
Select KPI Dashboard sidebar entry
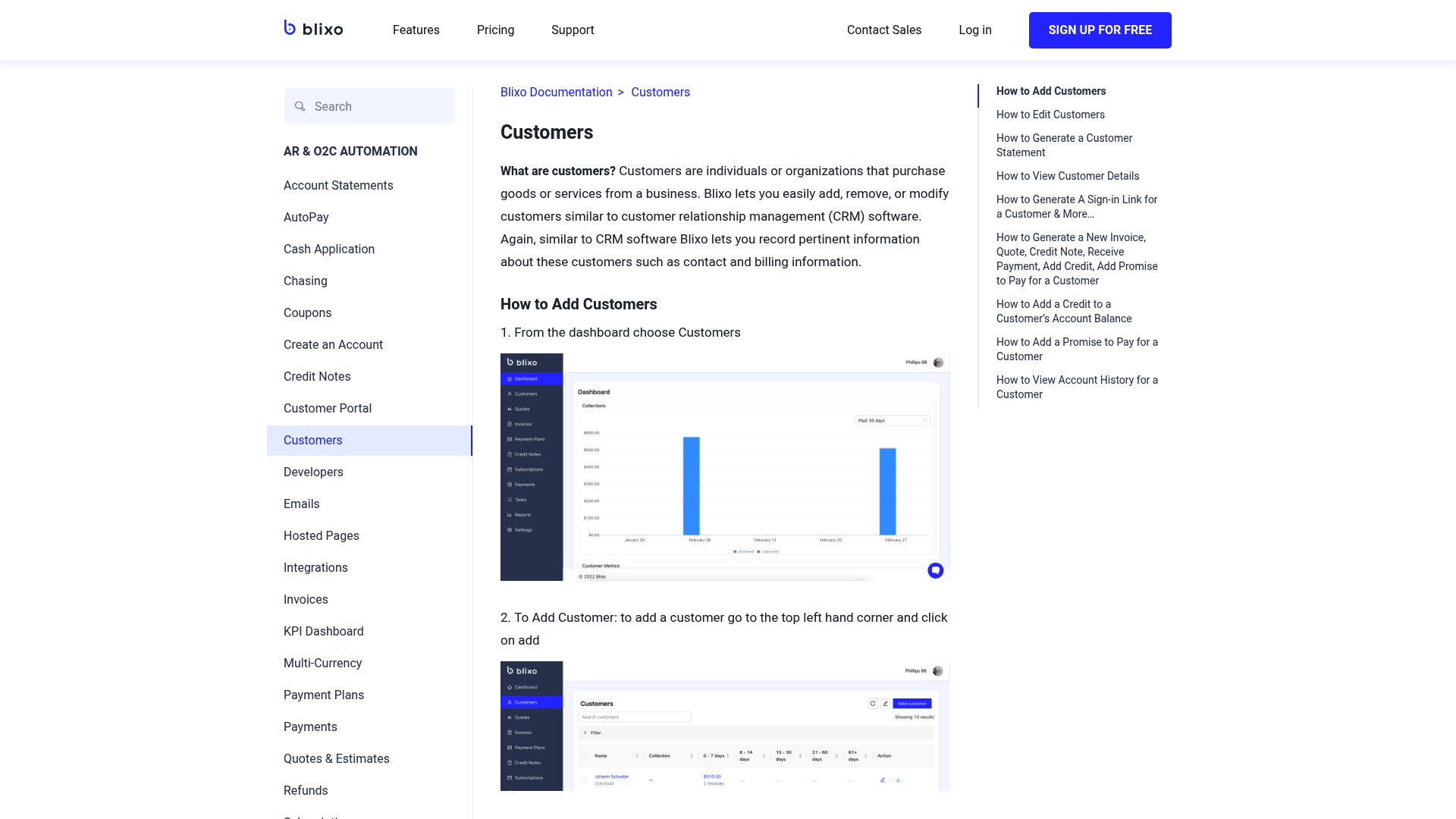tap(324, 632)
